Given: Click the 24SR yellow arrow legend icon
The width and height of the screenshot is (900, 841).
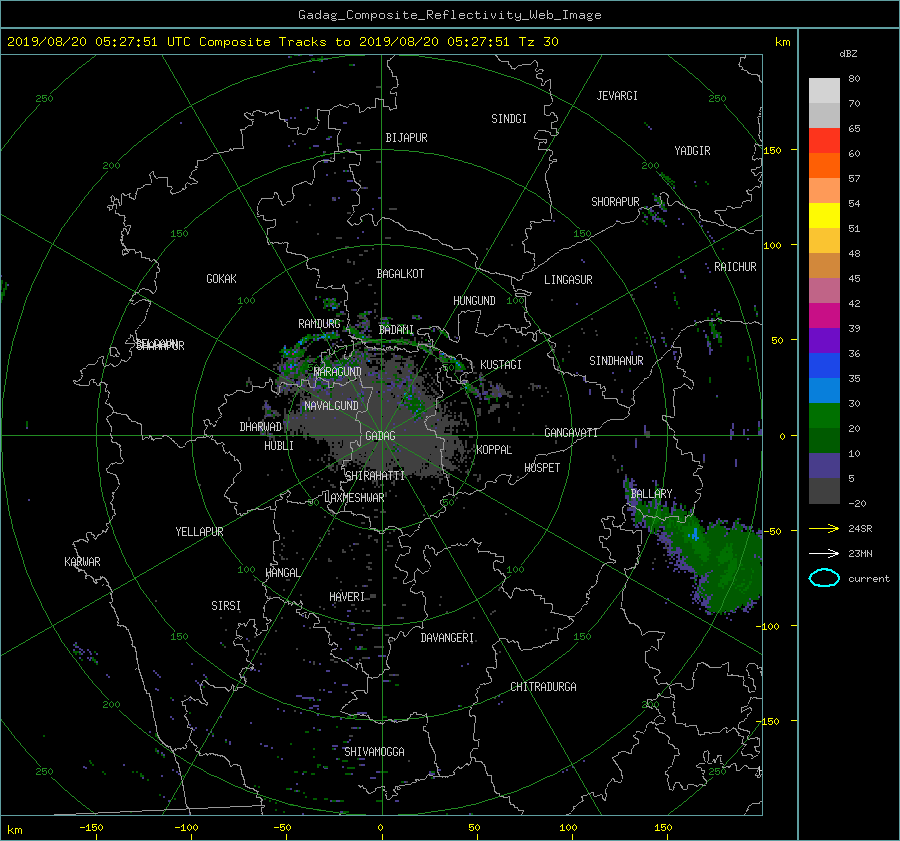Looking at the screenshot, I should point(824,528).
